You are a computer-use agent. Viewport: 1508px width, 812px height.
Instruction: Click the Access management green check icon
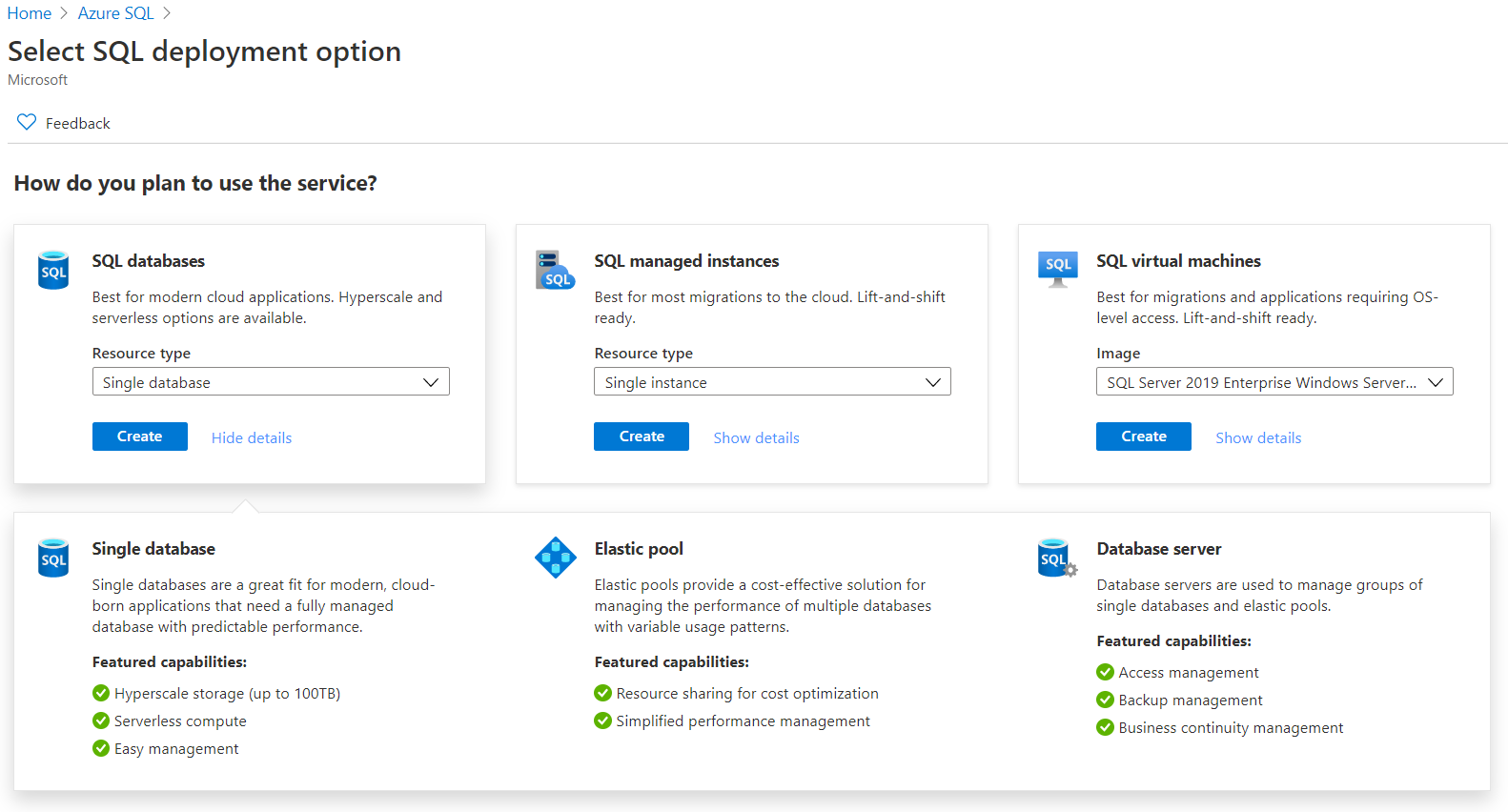point(1106,672)
